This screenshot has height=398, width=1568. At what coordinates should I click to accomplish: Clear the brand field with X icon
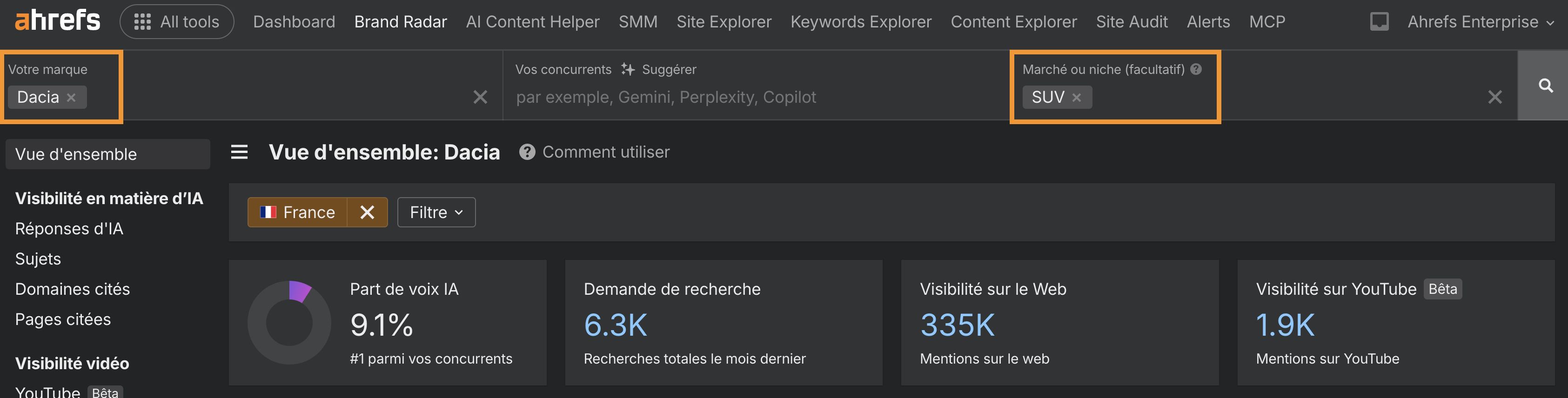coord(480,97)
